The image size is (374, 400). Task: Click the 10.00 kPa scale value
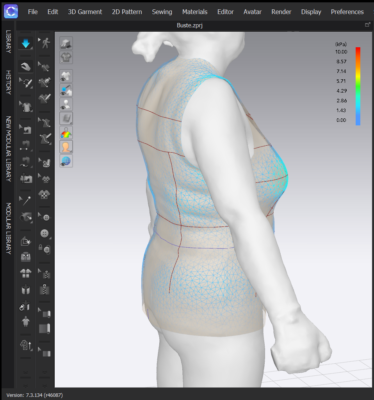[x=341, y=52]
